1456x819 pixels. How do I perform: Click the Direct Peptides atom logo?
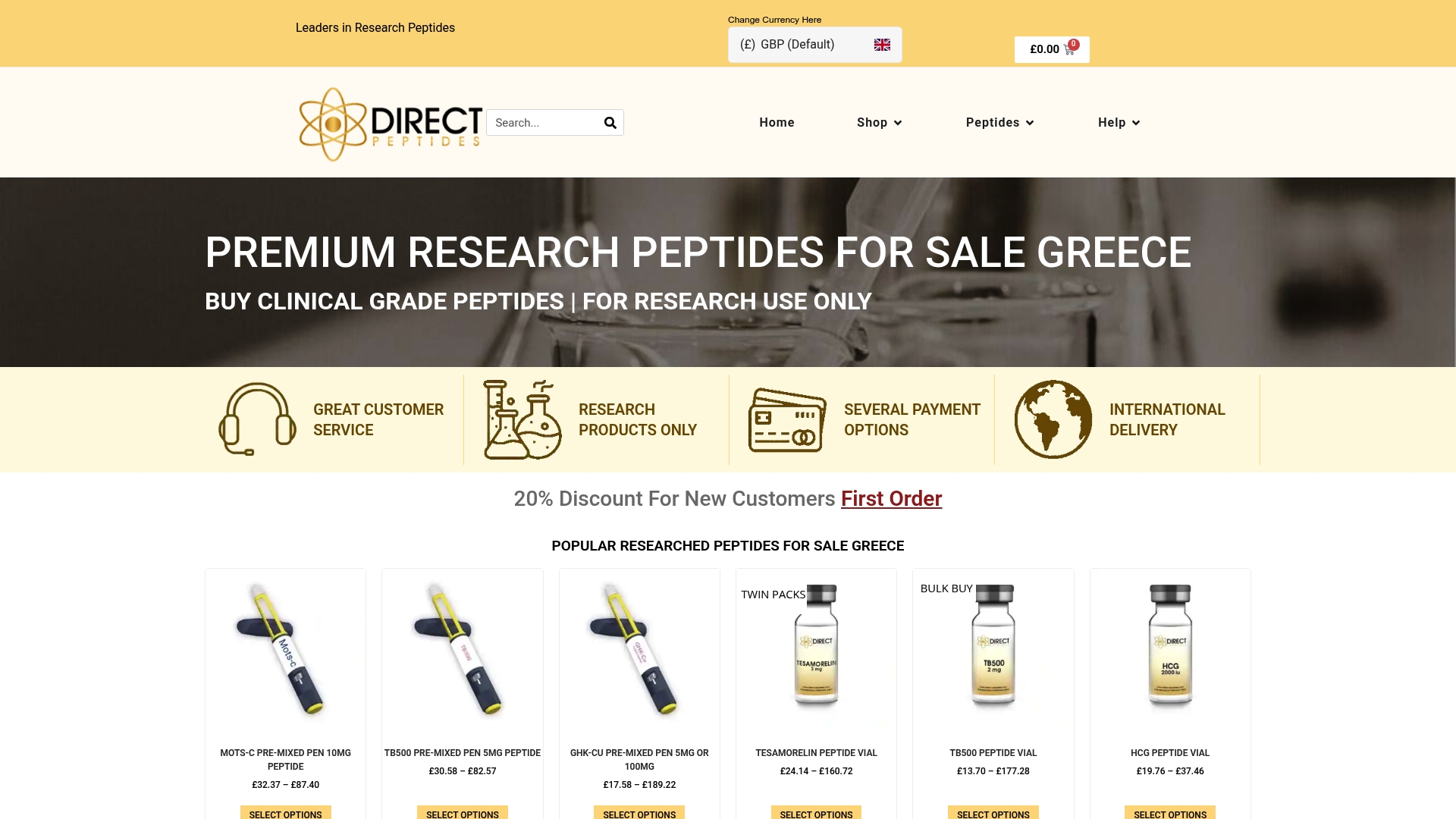click(x=391, y=124)
